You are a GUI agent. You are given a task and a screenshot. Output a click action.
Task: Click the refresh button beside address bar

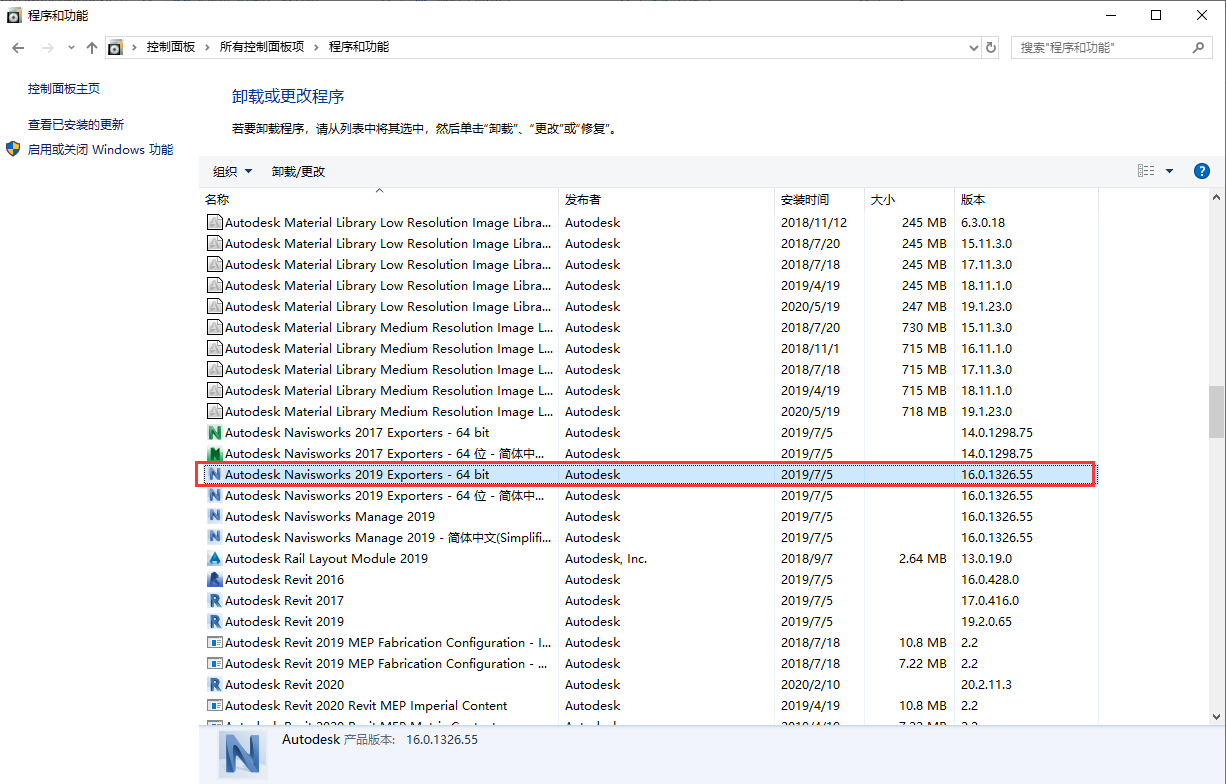pyautogui.click(x=991, y=47)
